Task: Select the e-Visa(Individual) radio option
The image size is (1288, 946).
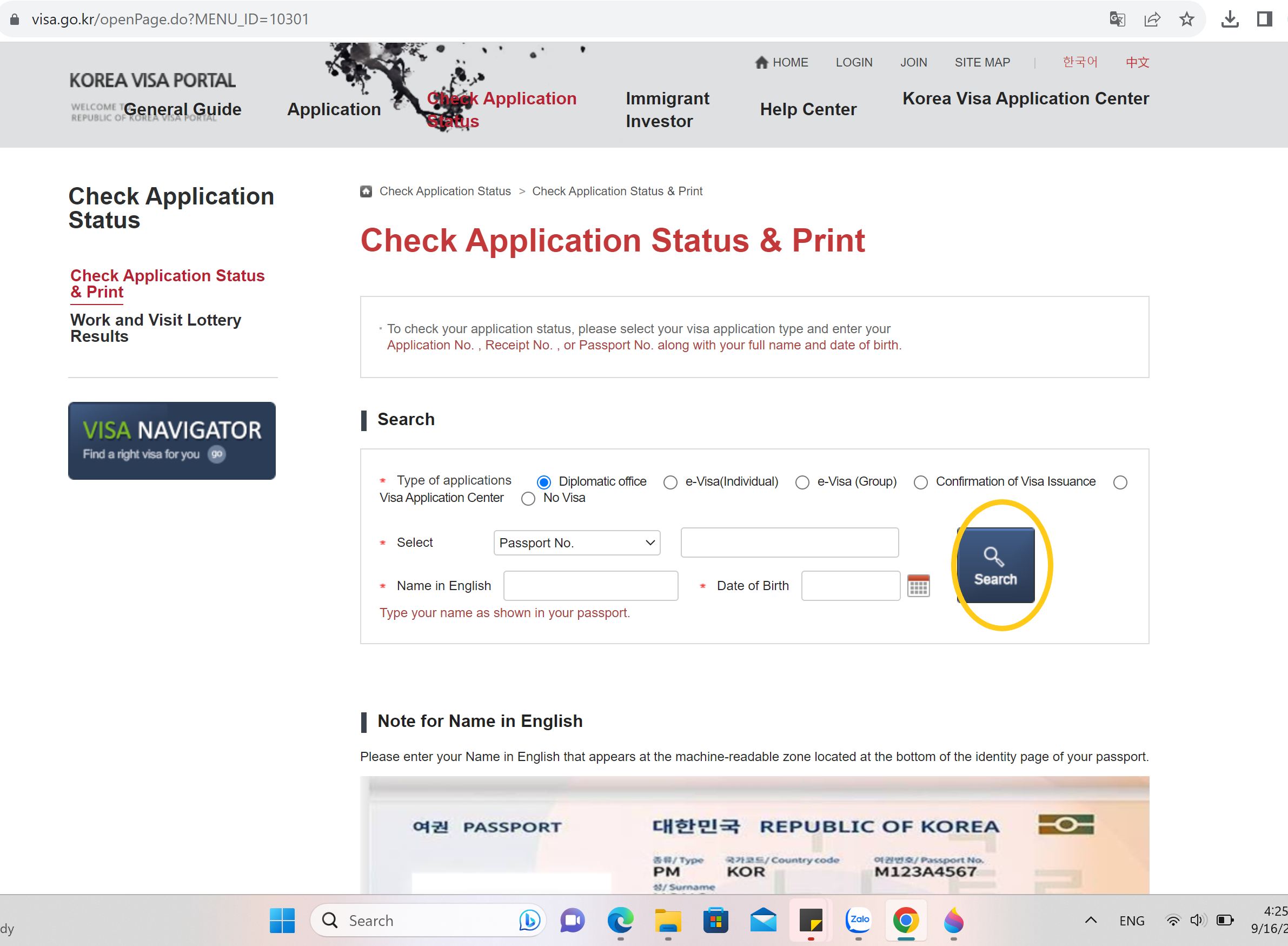Action: (670, 482)
